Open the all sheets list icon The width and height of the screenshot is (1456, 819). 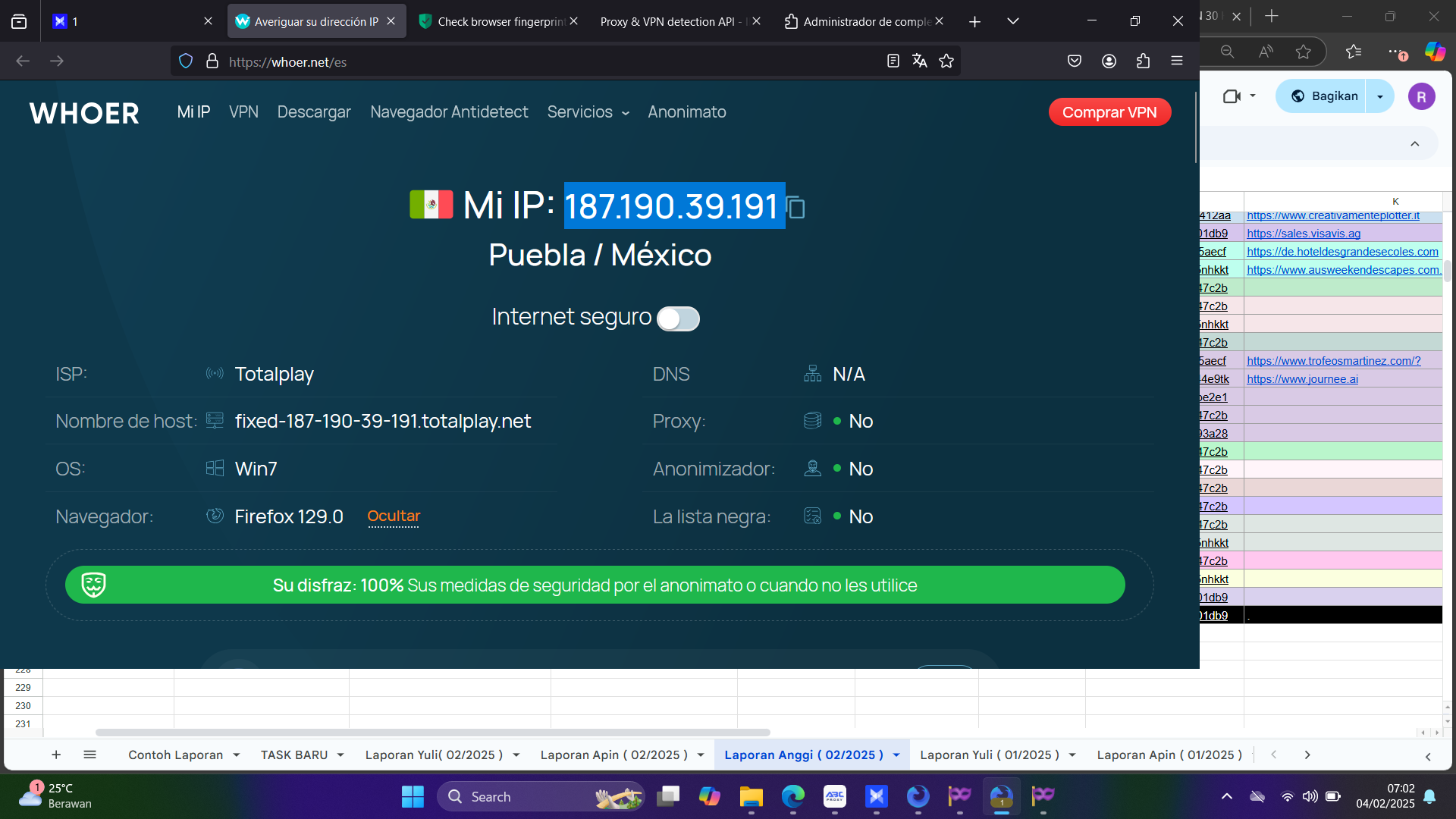click(x=89, y=755)
